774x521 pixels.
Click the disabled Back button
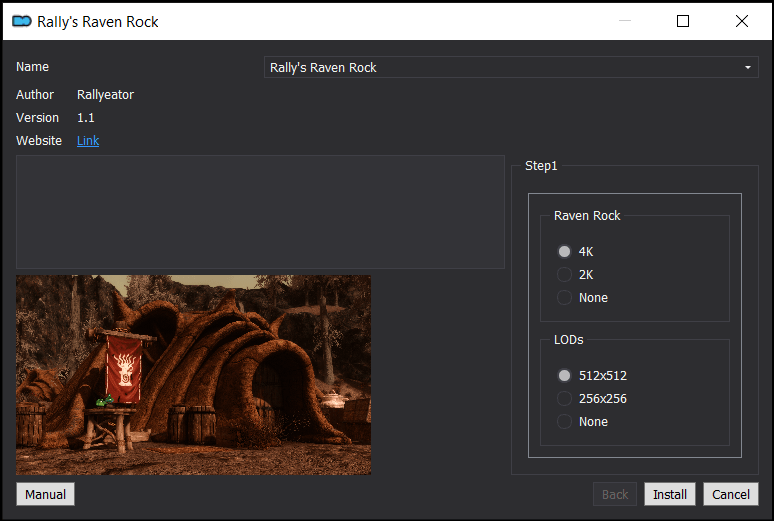(615, 494)
